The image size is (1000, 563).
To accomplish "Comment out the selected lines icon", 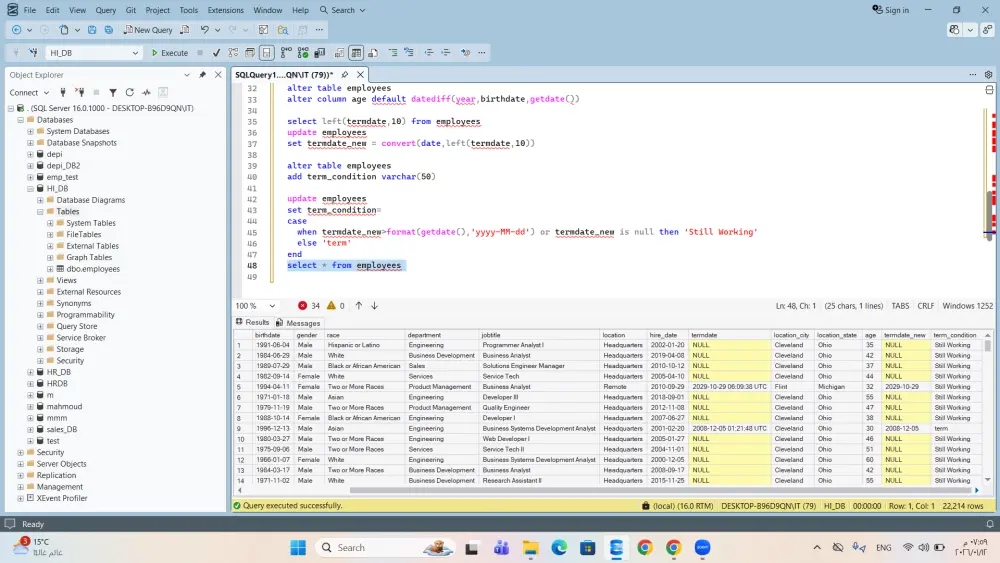I will pos(393,53).
